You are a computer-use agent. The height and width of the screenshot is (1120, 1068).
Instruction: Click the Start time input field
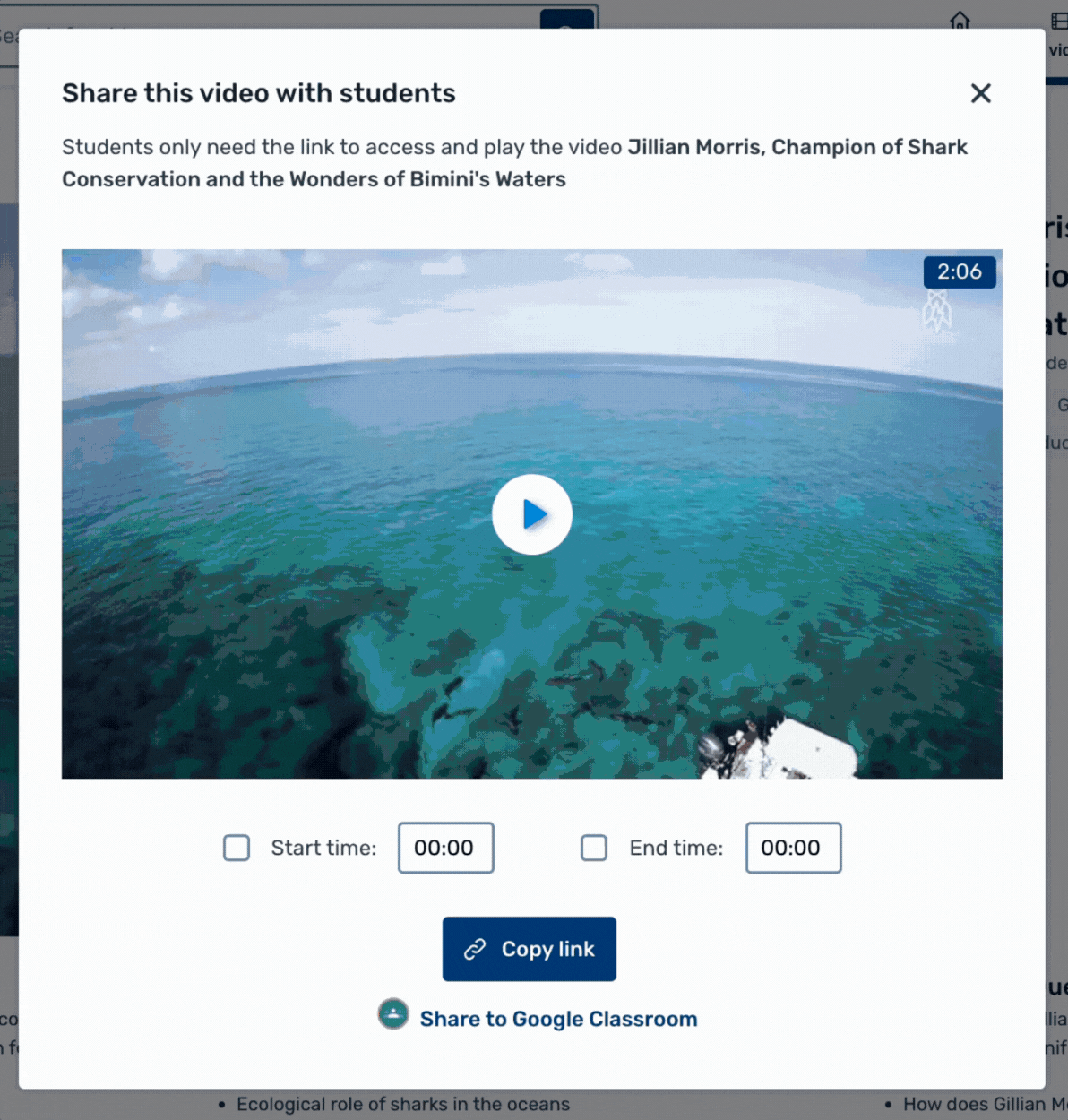[x=446, y=848]
